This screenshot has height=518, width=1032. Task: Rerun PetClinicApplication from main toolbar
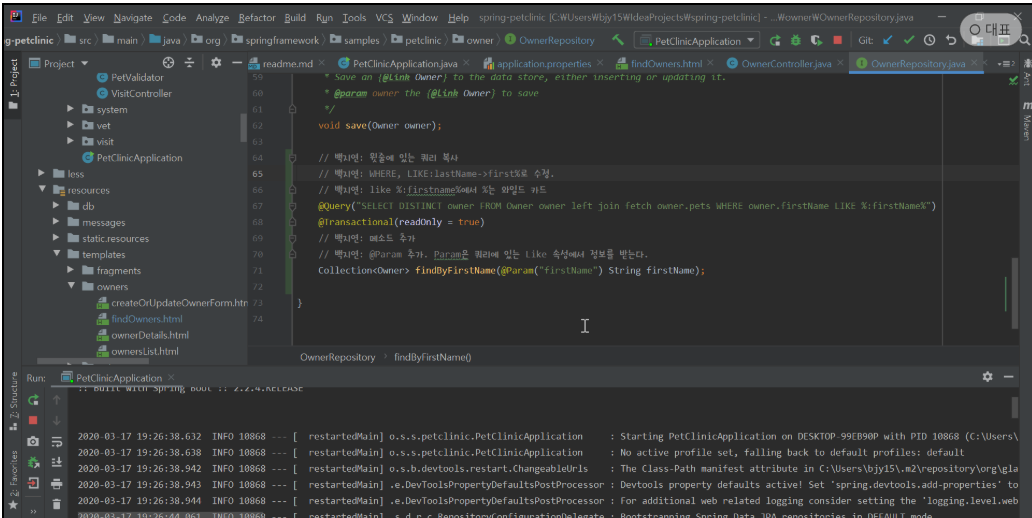pos(775,41)
